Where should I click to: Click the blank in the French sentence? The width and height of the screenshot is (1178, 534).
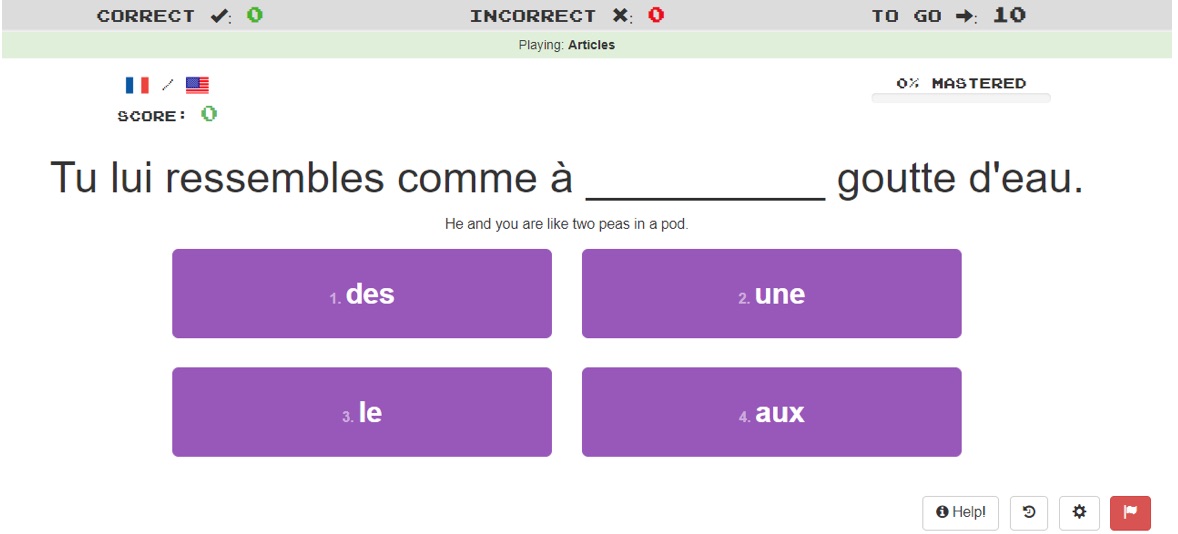(705, 183)
